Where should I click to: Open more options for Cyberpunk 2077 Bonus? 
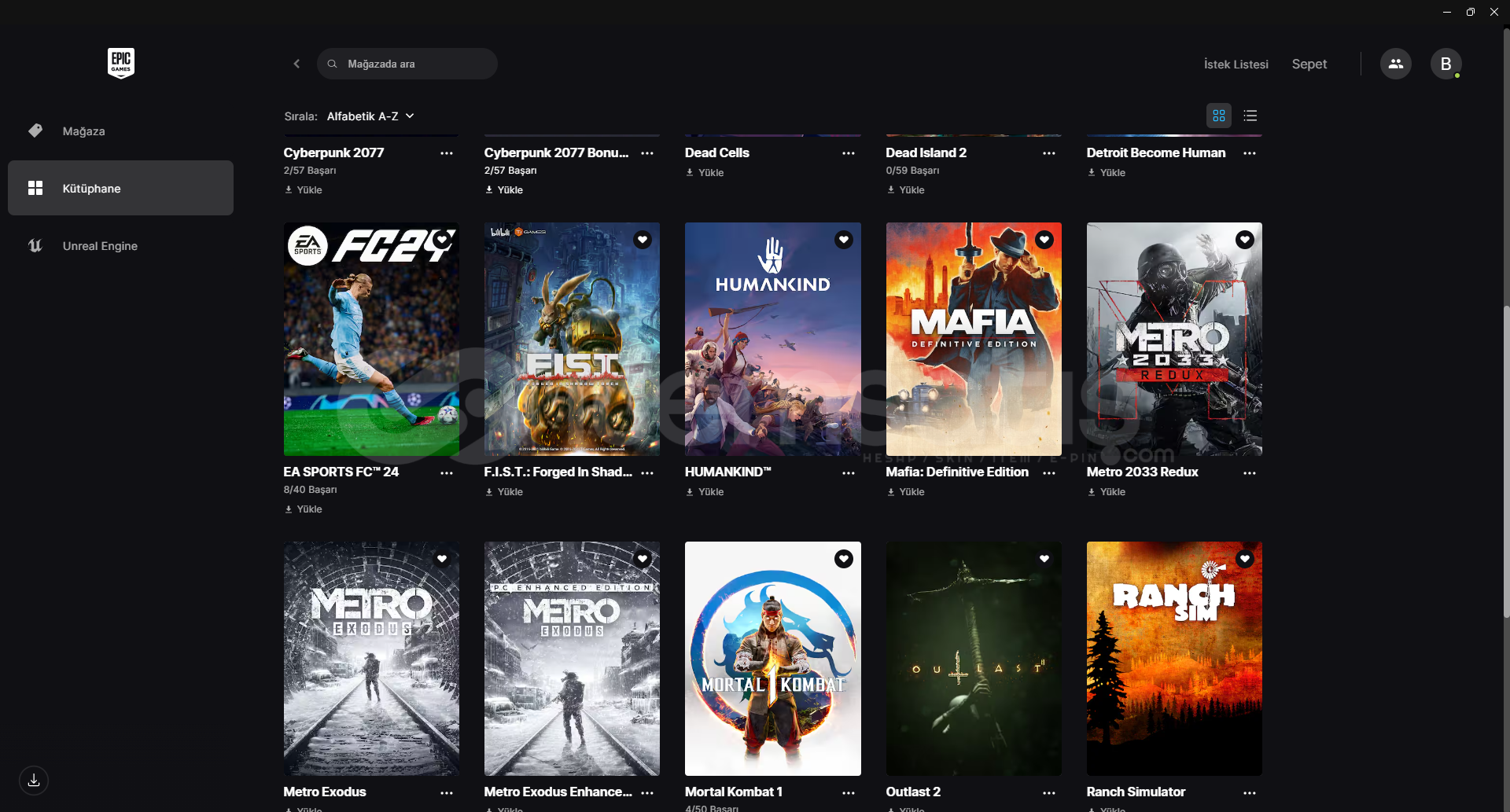click(647, 153)
